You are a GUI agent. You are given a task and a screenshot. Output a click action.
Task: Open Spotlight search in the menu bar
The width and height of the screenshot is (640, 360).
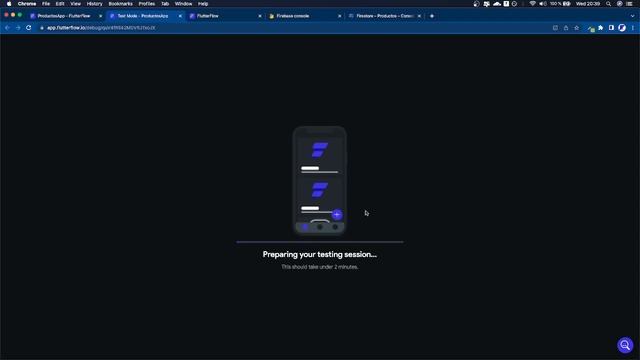[608, 4]
